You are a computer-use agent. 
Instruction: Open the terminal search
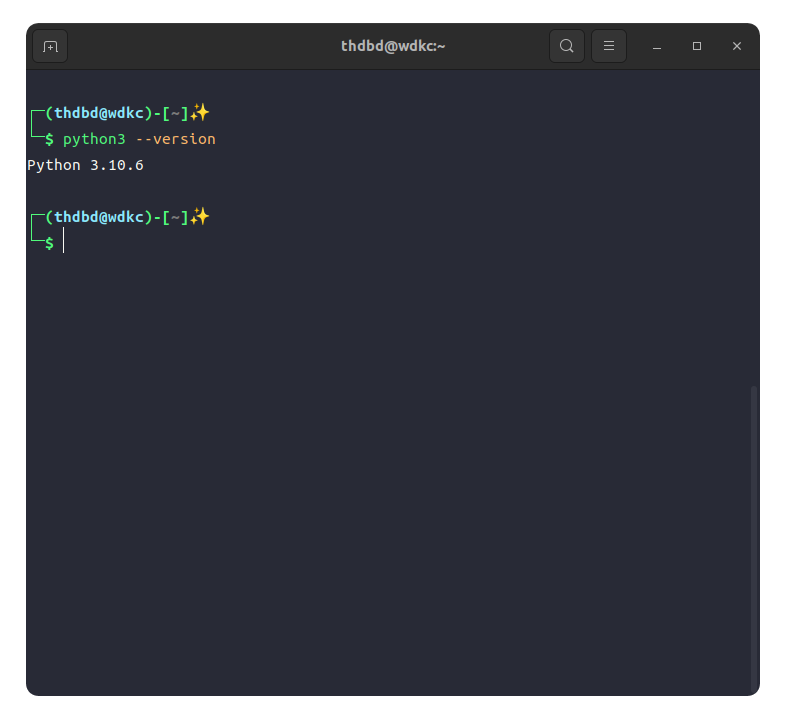566,46
